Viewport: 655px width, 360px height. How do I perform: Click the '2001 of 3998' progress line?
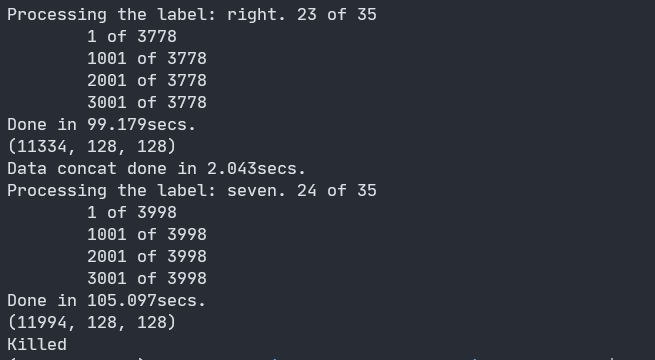(x=147, y=257)
